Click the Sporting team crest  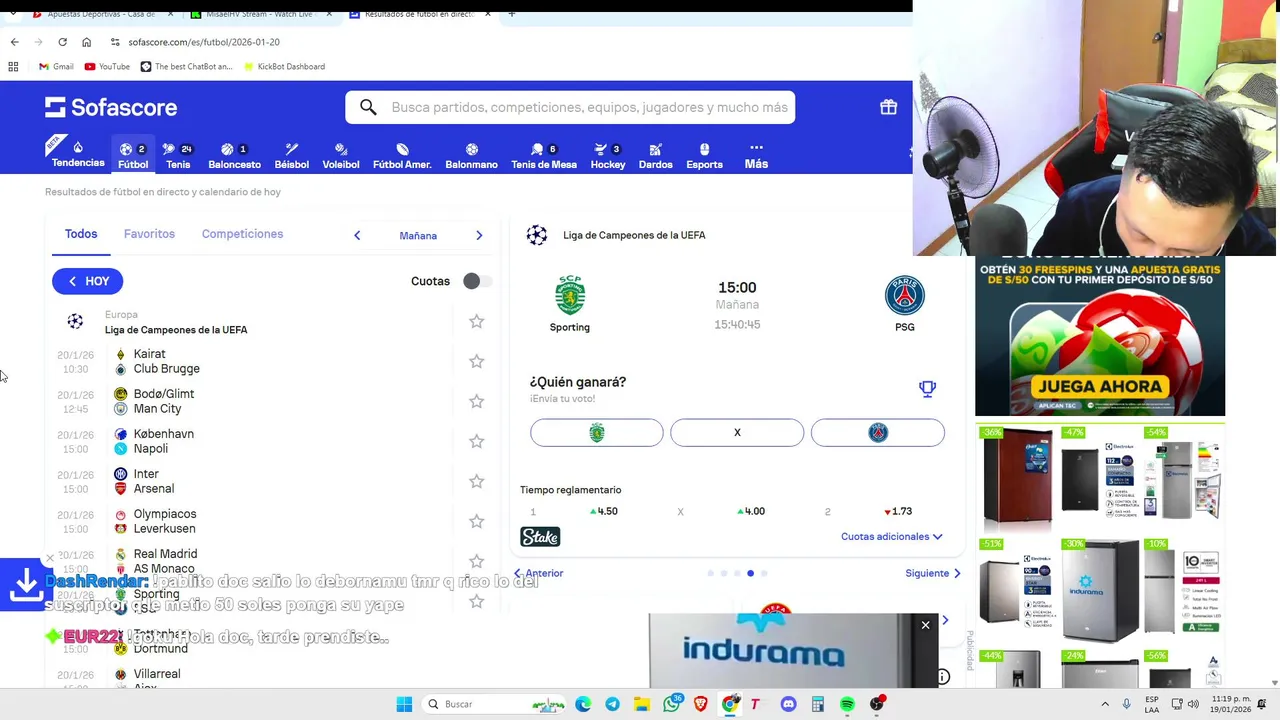click(x=570, y=295)
